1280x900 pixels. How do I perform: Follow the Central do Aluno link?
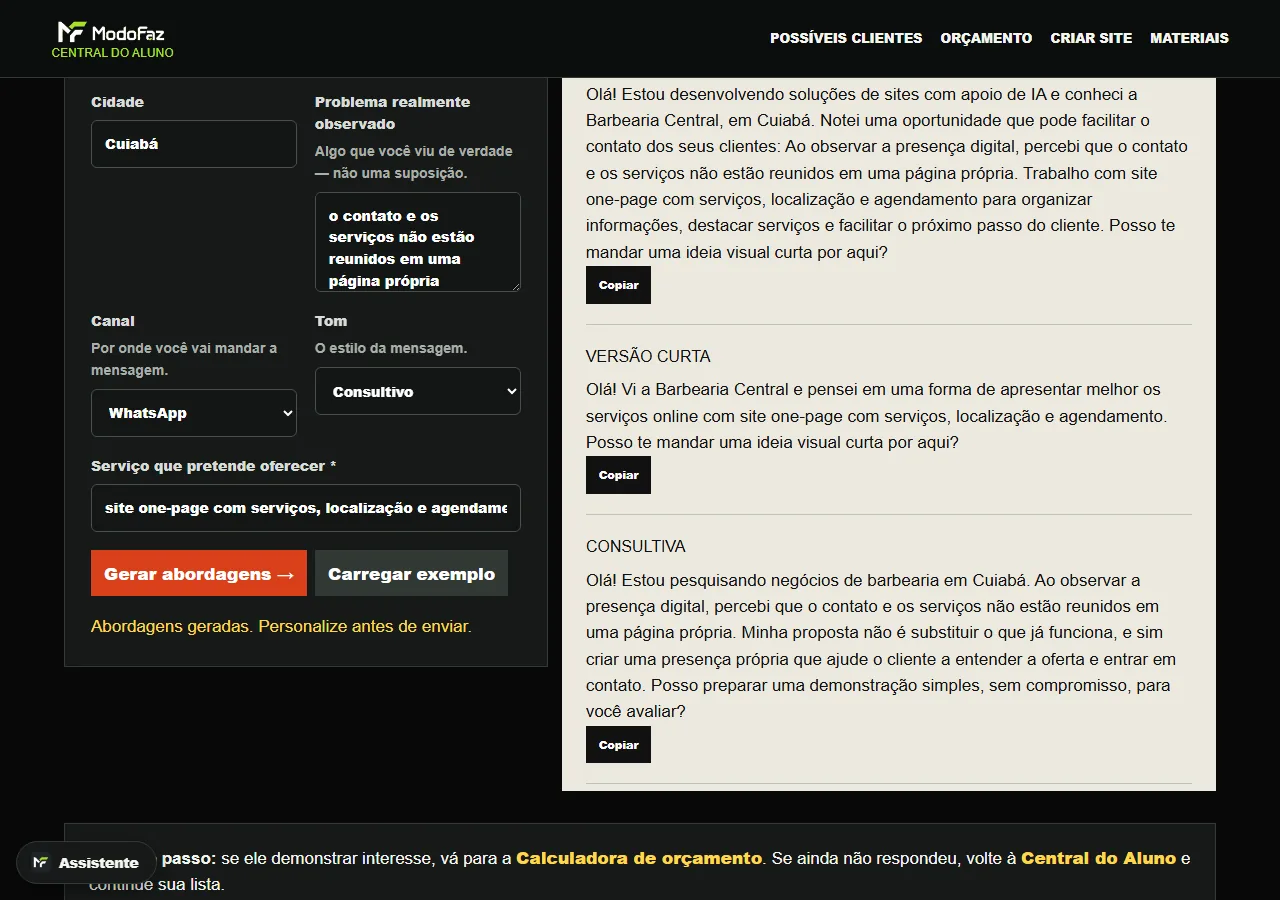(1098, 858)
